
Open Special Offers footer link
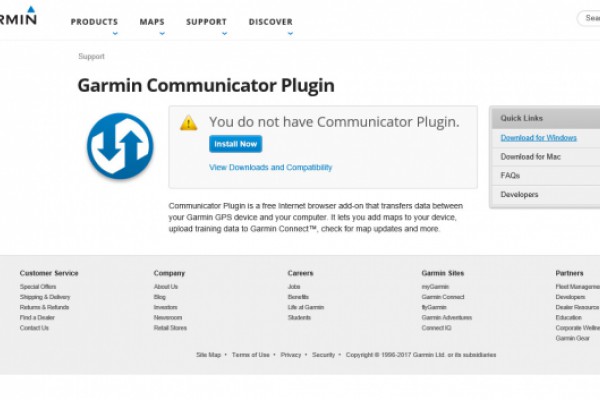[38, 287]
